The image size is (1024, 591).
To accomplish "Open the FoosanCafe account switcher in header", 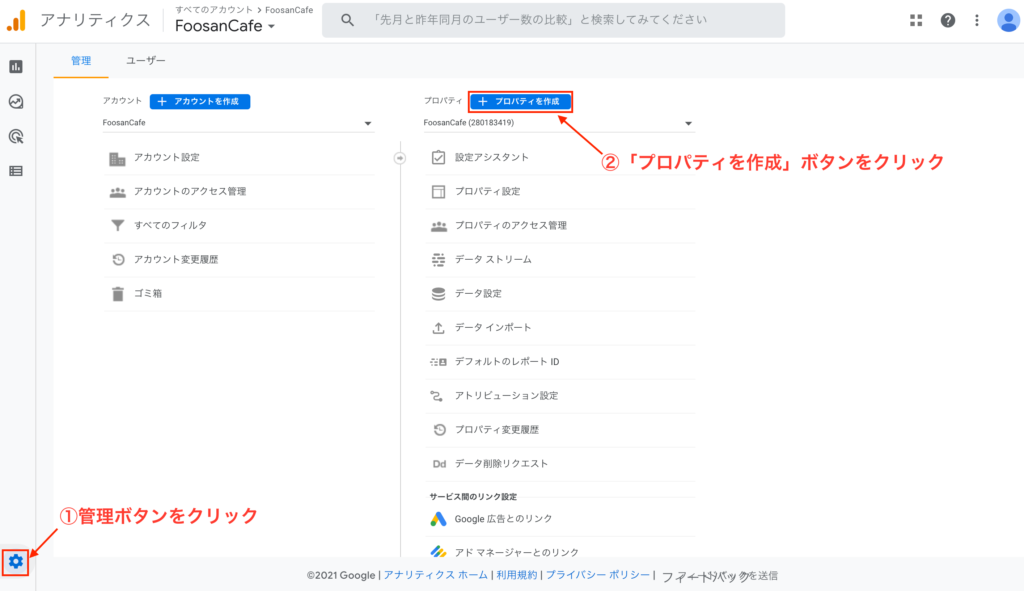I will [225, 26].
